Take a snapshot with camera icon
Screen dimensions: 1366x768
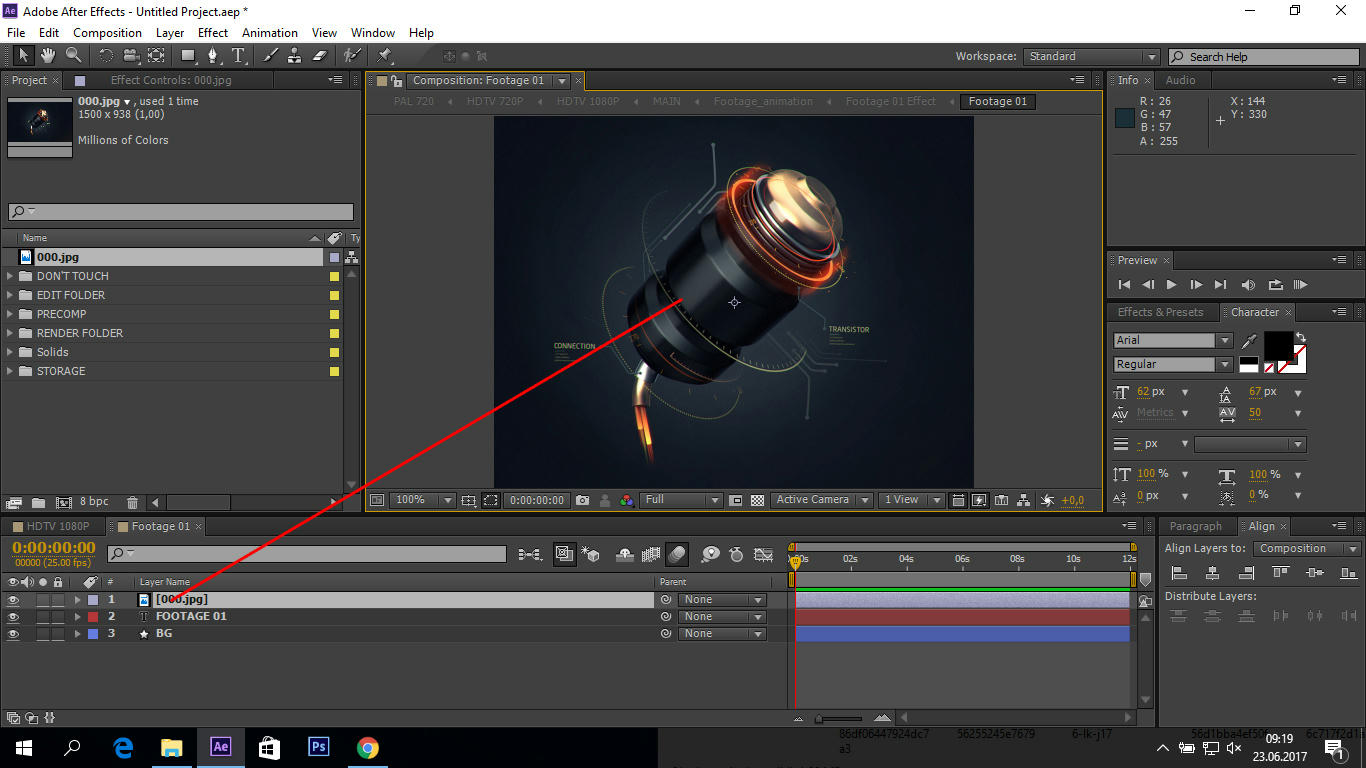[x=582, y=500]
